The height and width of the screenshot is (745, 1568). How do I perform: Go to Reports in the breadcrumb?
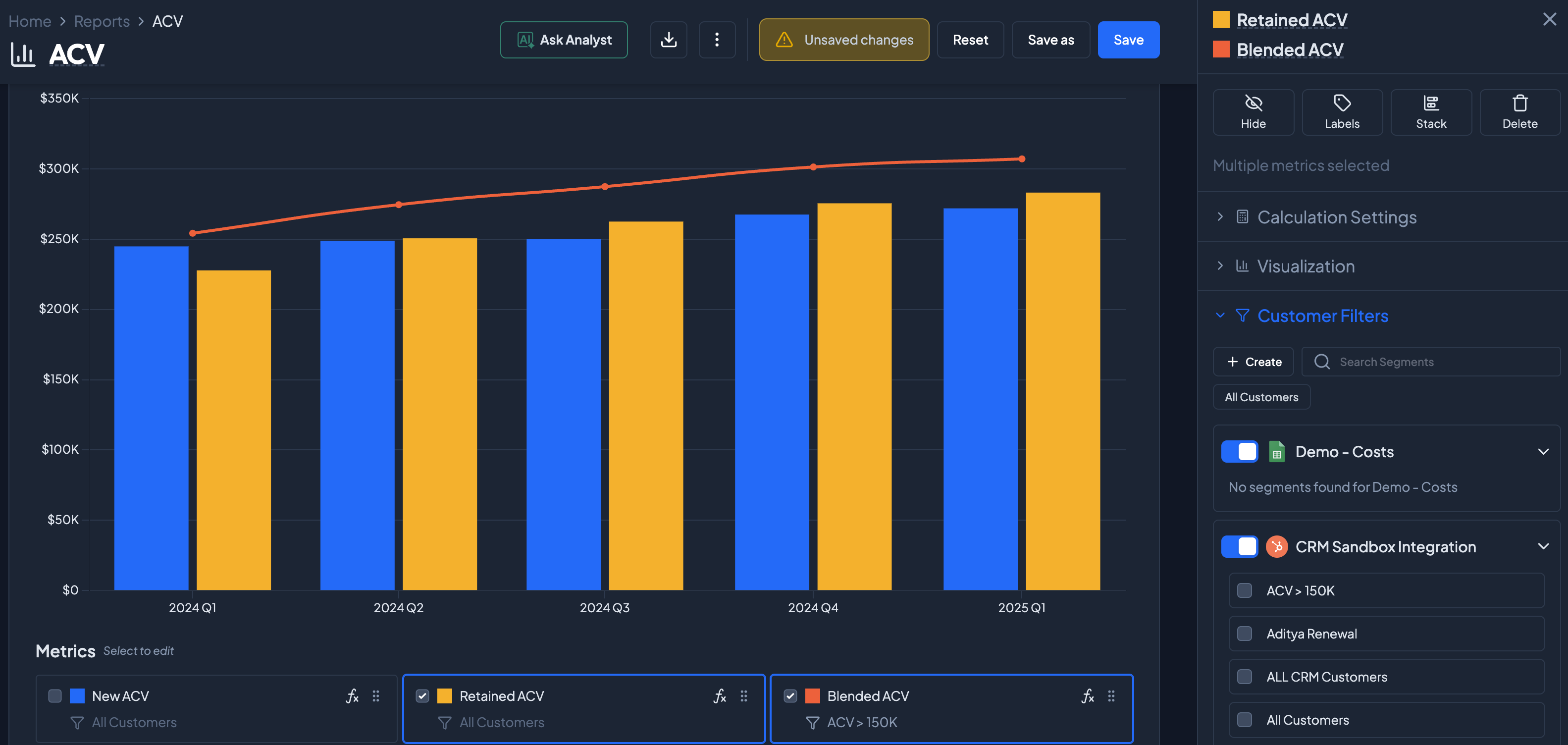102,21
